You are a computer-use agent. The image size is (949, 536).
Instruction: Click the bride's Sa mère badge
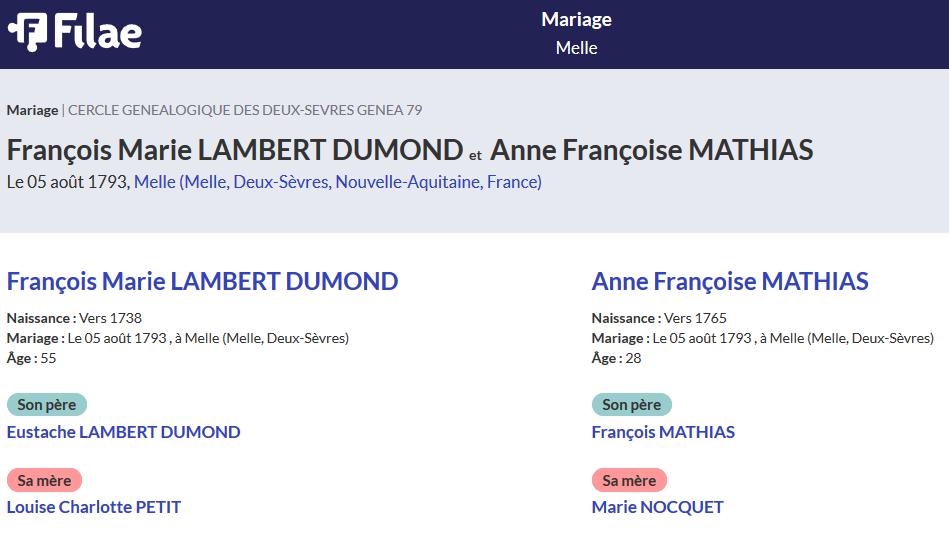pos(629,480)
